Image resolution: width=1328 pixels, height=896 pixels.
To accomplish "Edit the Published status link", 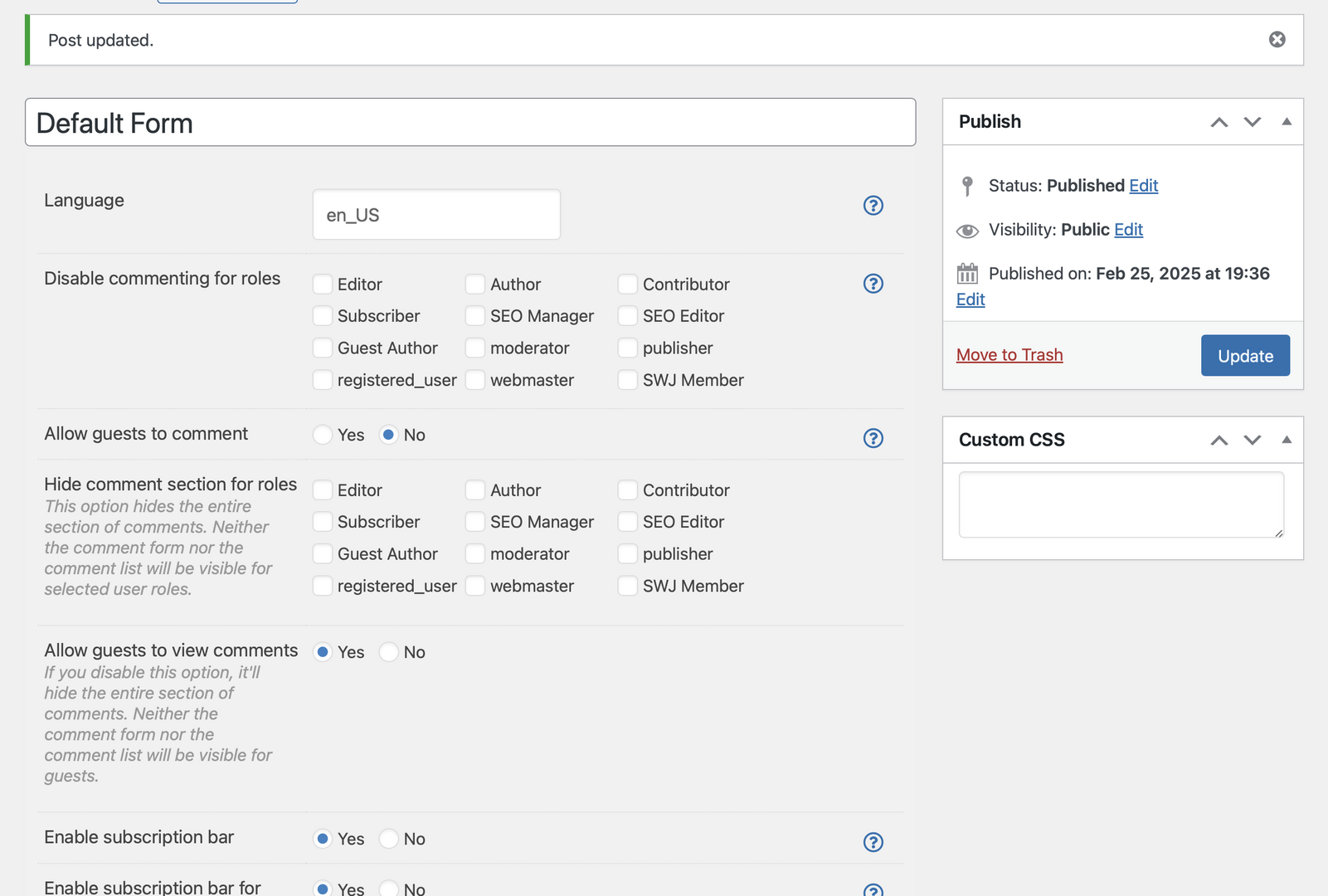I will tap(1143, 186).
